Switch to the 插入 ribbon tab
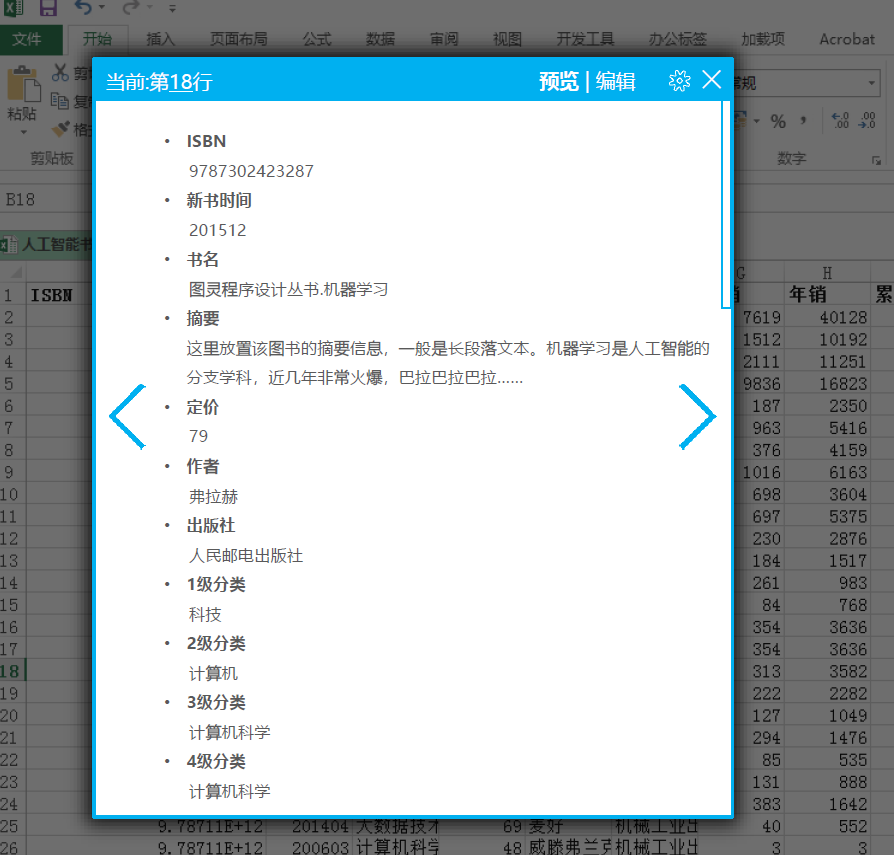The image size is (894, 855). pyautogui.click(x=160, y=39)
